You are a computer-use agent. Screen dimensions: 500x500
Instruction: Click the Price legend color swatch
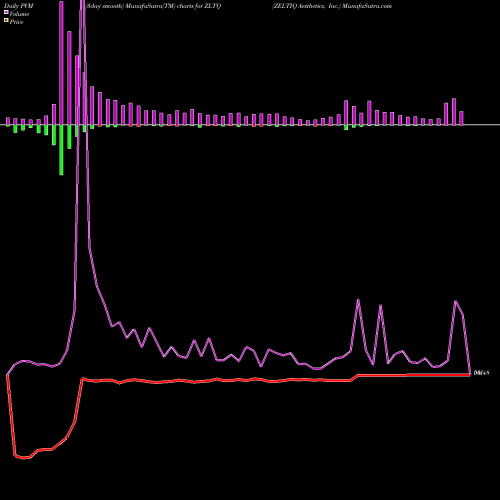(6, 21)
